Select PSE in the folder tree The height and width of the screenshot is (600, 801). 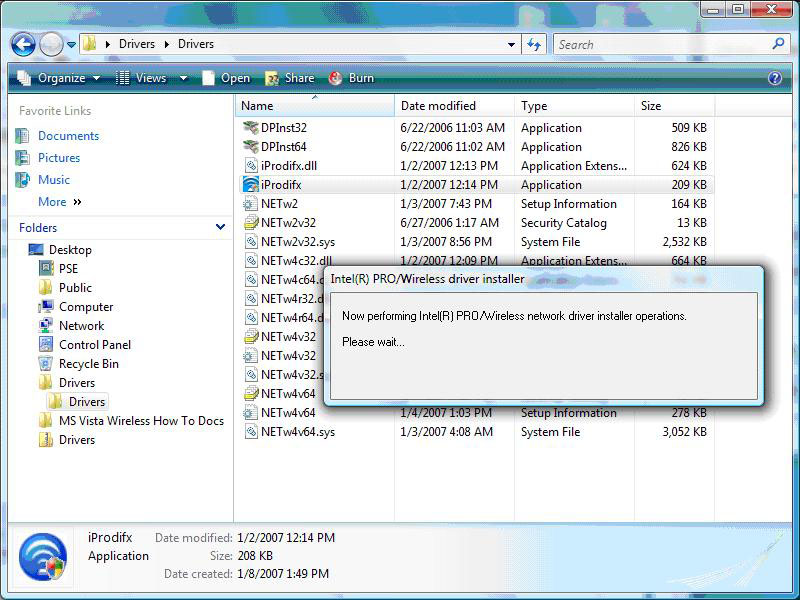(68, 269)
